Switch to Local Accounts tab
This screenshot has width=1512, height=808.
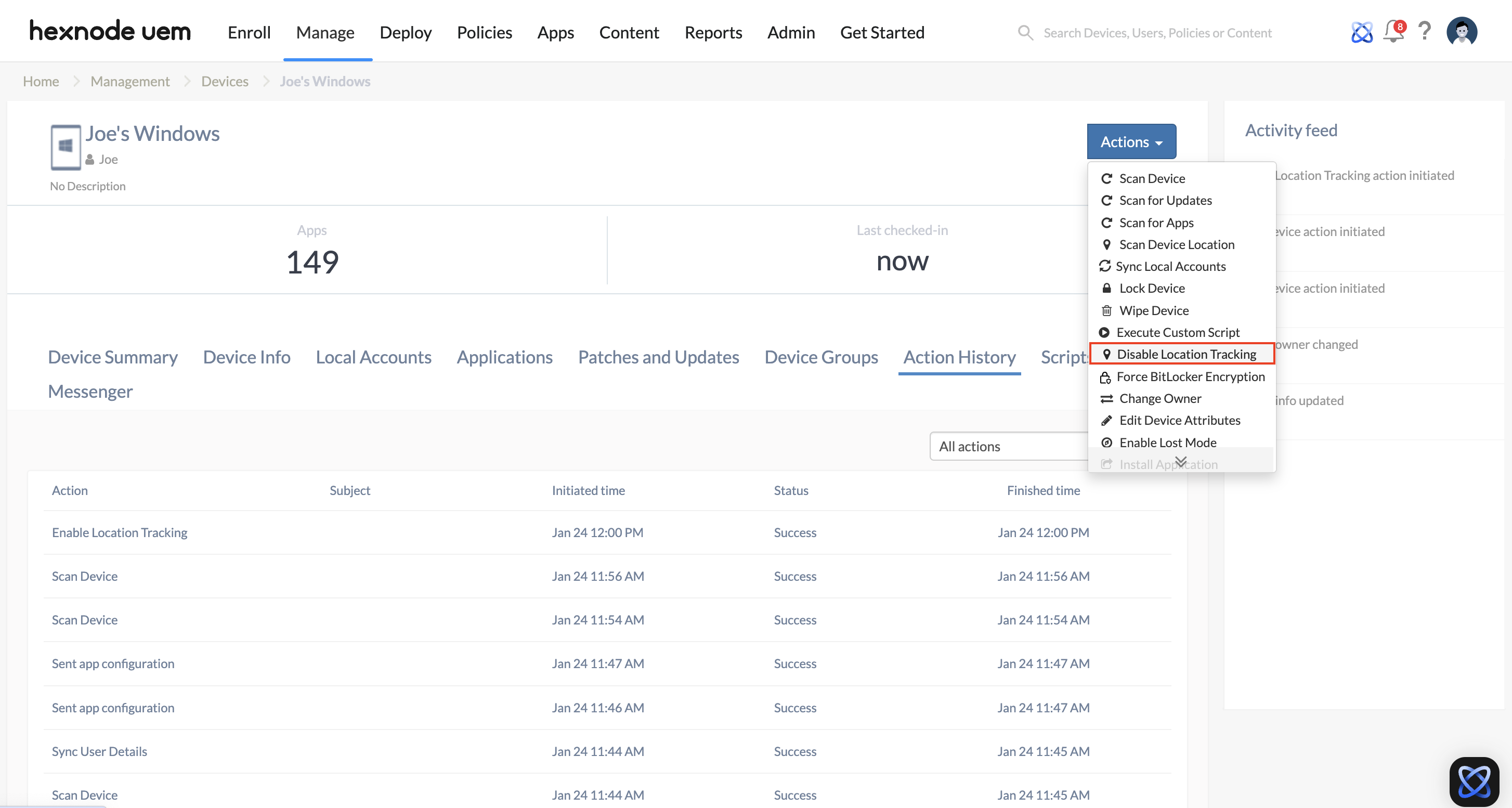[x=373, y=357]
